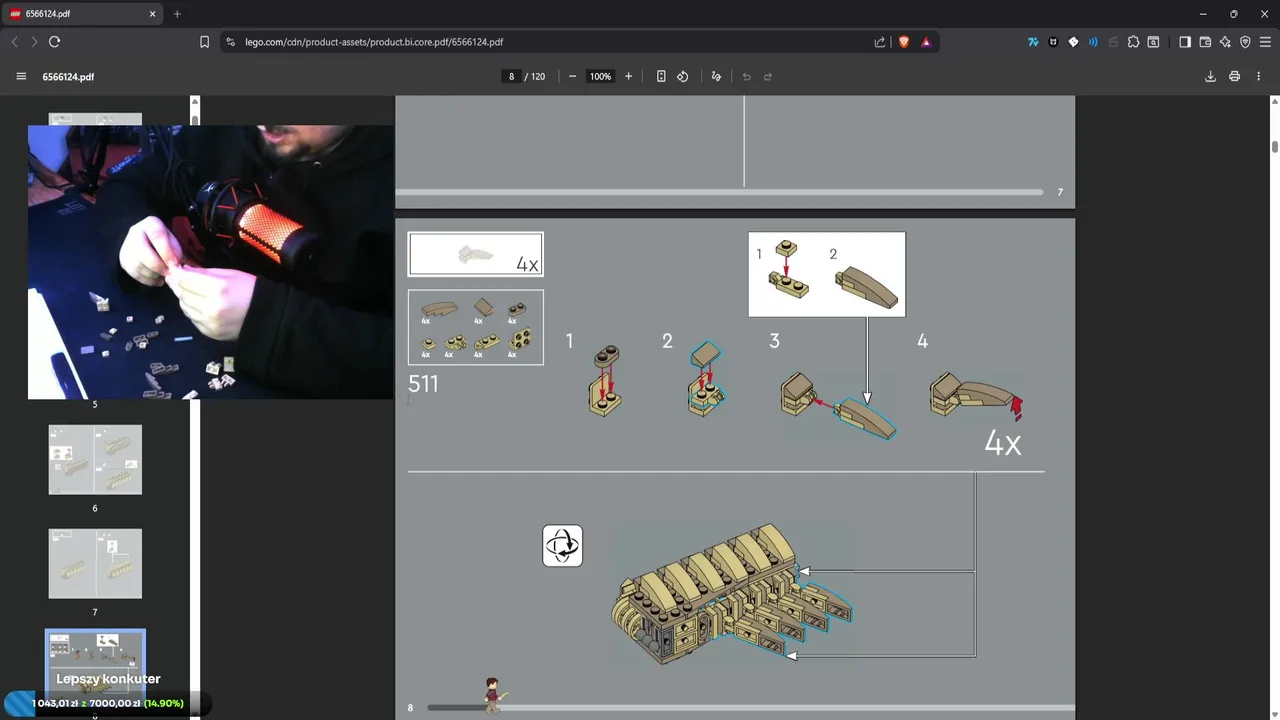Open the browser main hamburger menu
This screenshot has height=720, width=1280.
coord(1265,42)
